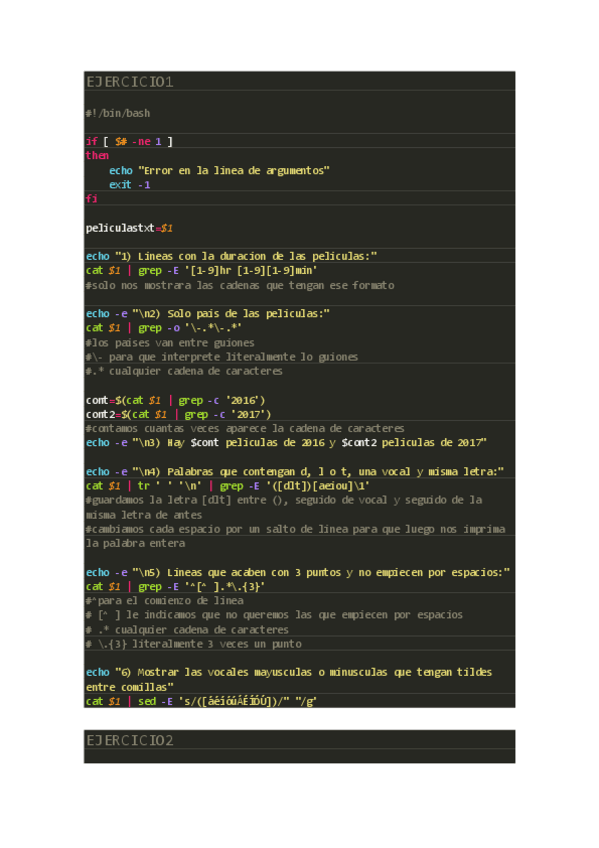Click the tr and grep '([dlt])[aeiou]\1' line
This screenshot has height=848, width=599.
(x=228, y=486)
